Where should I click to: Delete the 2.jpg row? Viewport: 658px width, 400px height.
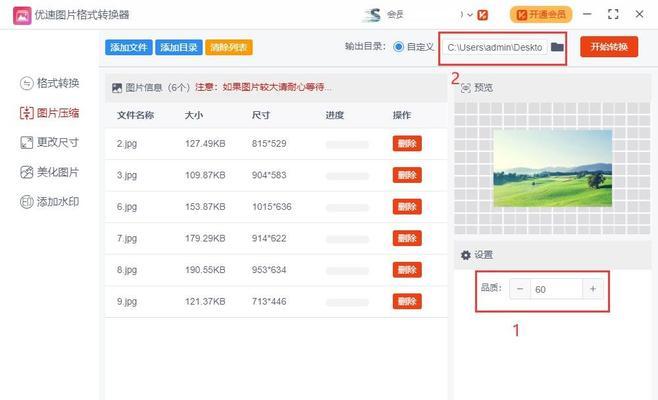pos(407,144)
